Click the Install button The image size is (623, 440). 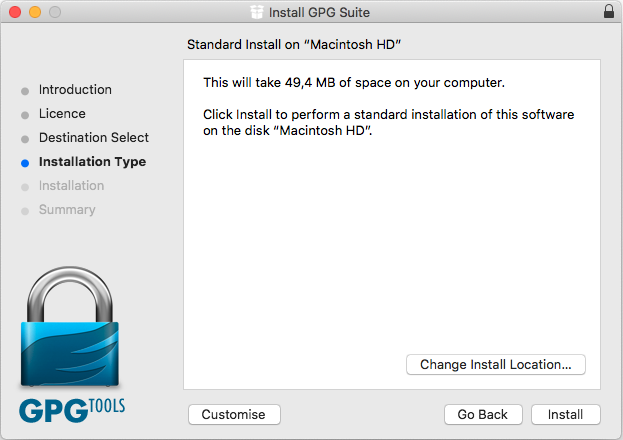coord(565,415)
